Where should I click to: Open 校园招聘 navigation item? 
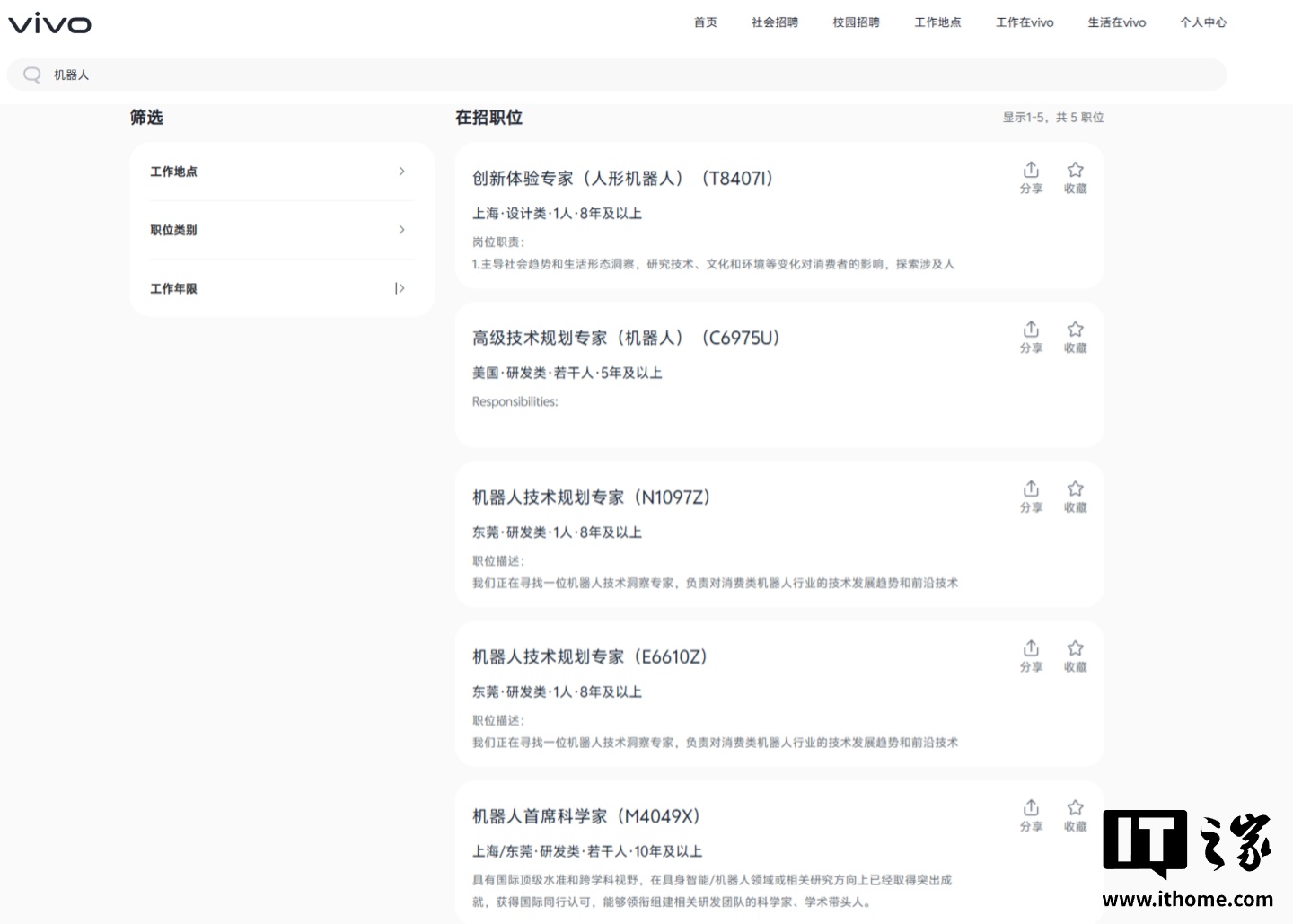(856, 22)
